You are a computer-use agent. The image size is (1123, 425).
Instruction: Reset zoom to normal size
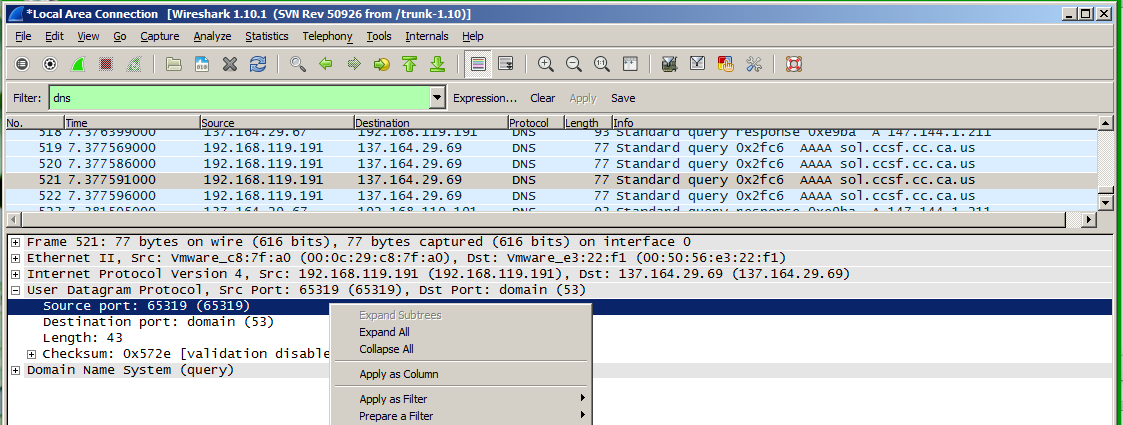(602, 65)
